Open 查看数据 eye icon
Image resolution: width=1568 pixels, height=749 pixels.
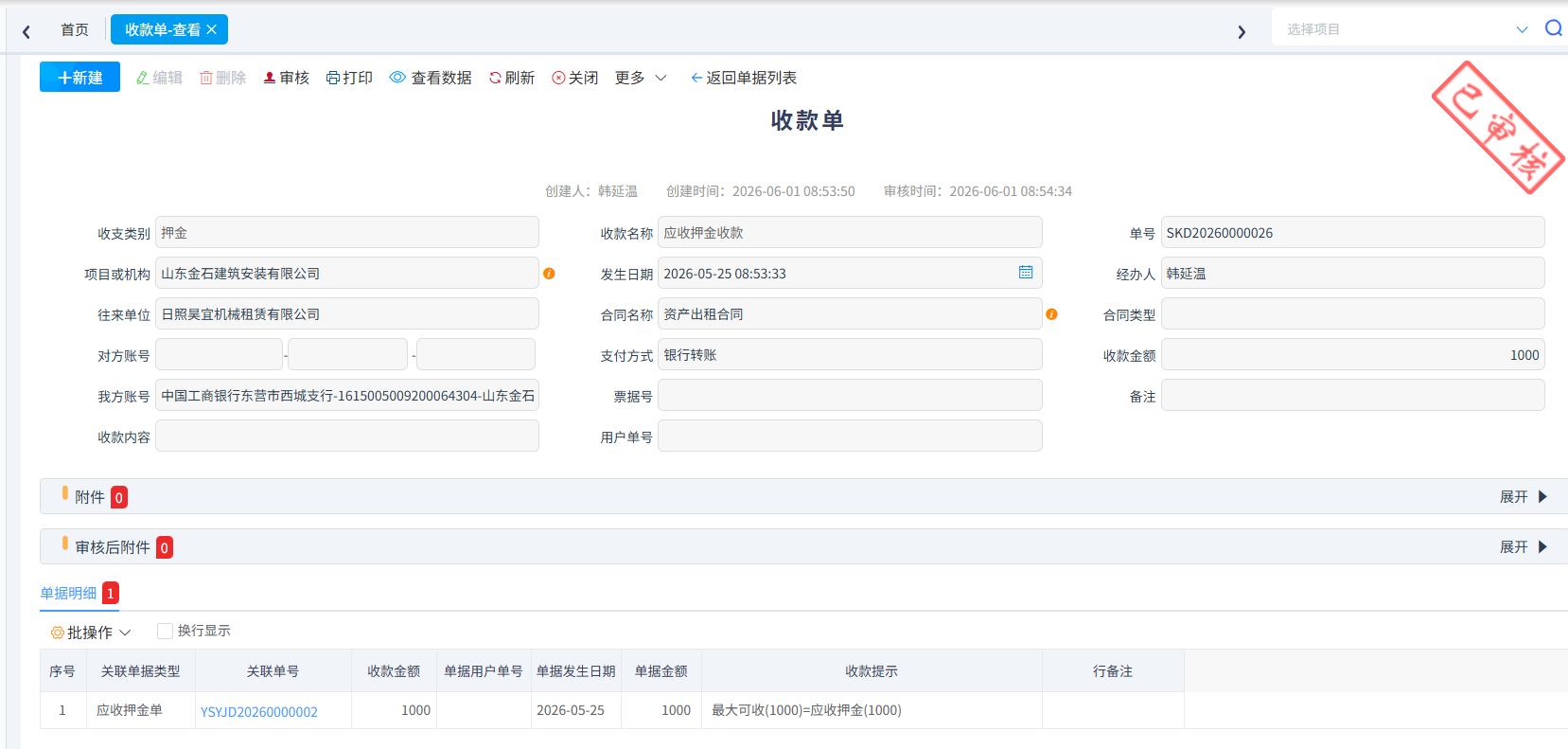[397, 78]
